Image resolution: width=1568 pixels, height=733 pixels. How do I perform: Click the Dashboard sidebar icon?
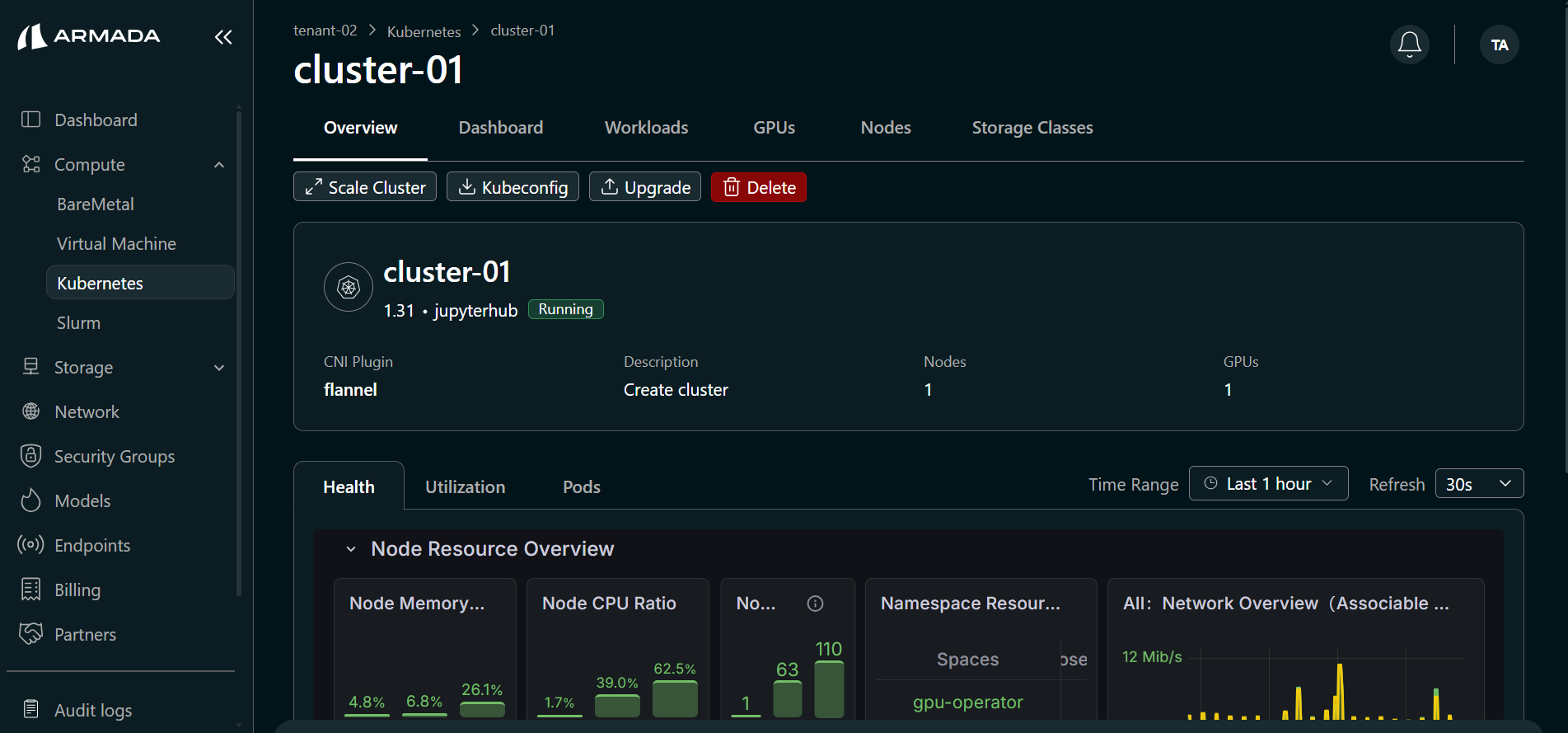(30, 120)
